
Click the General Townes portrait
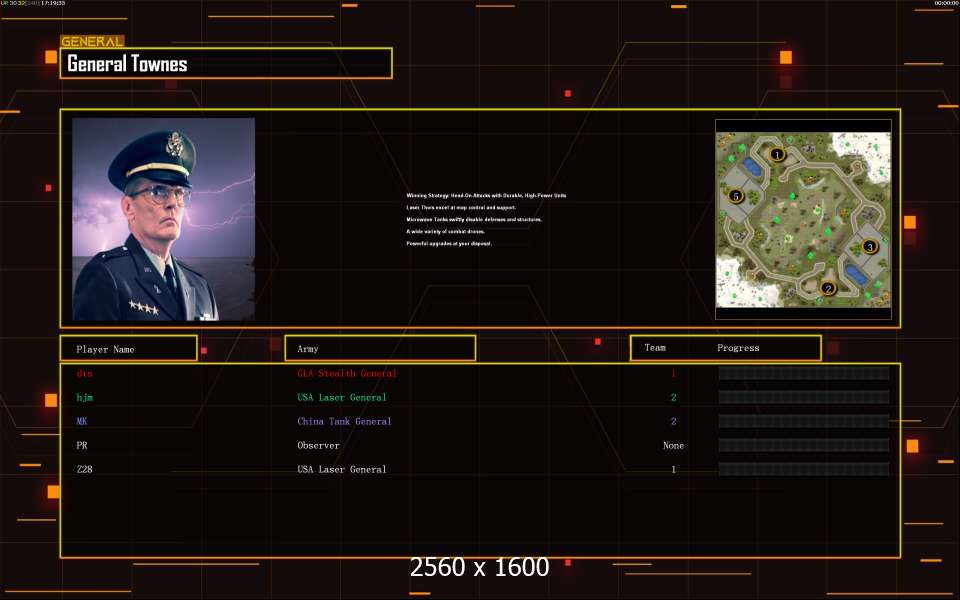coord(163,219)
